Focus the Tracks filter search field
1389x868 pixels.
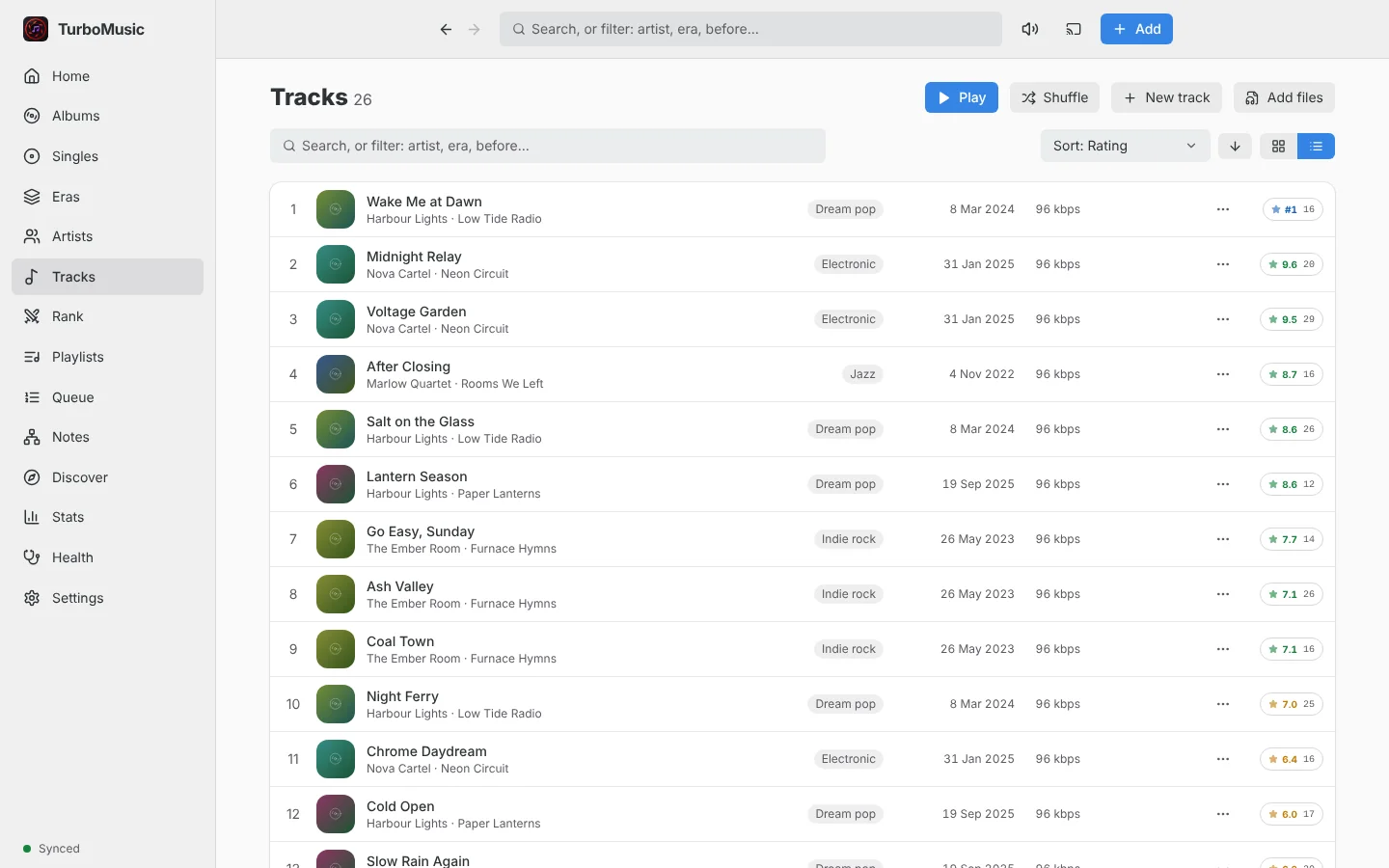pyautogui.click(x=548, y=146)
